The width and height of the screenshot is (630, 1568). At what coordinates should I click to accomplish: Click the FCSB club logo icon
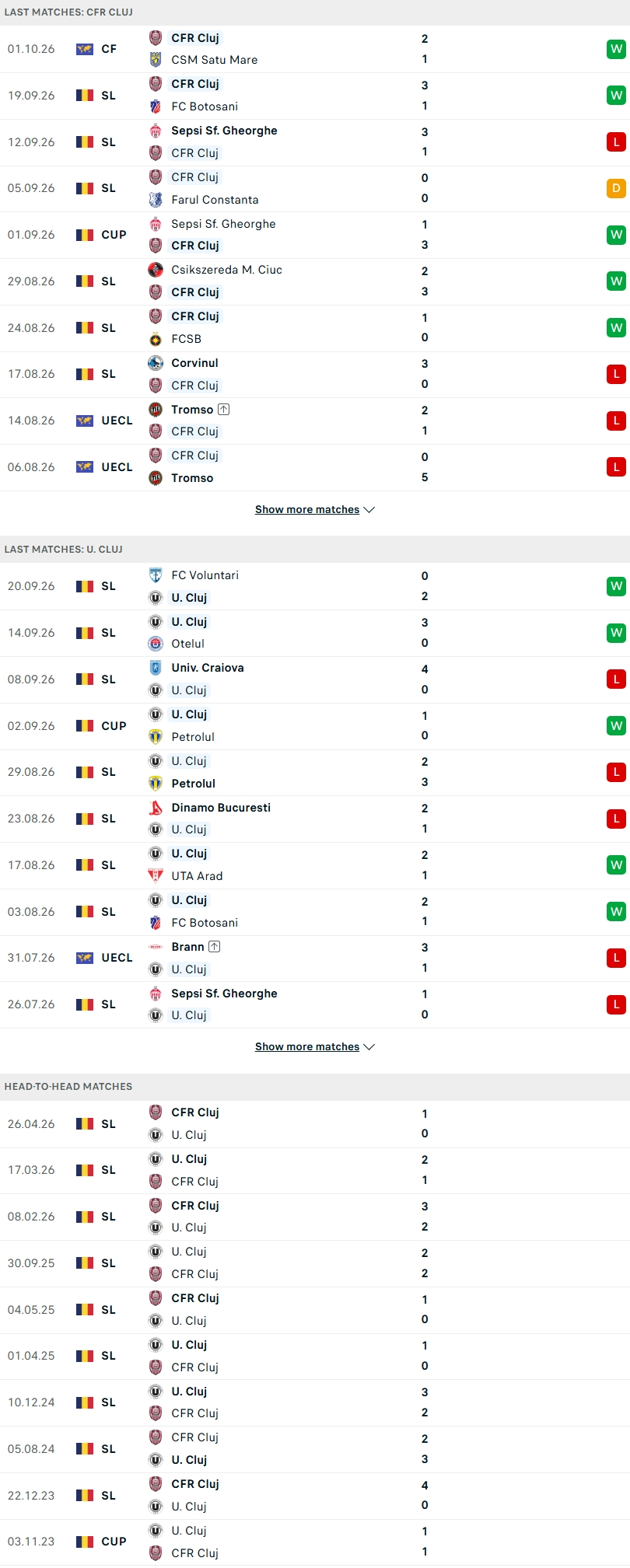click(156, 339)
